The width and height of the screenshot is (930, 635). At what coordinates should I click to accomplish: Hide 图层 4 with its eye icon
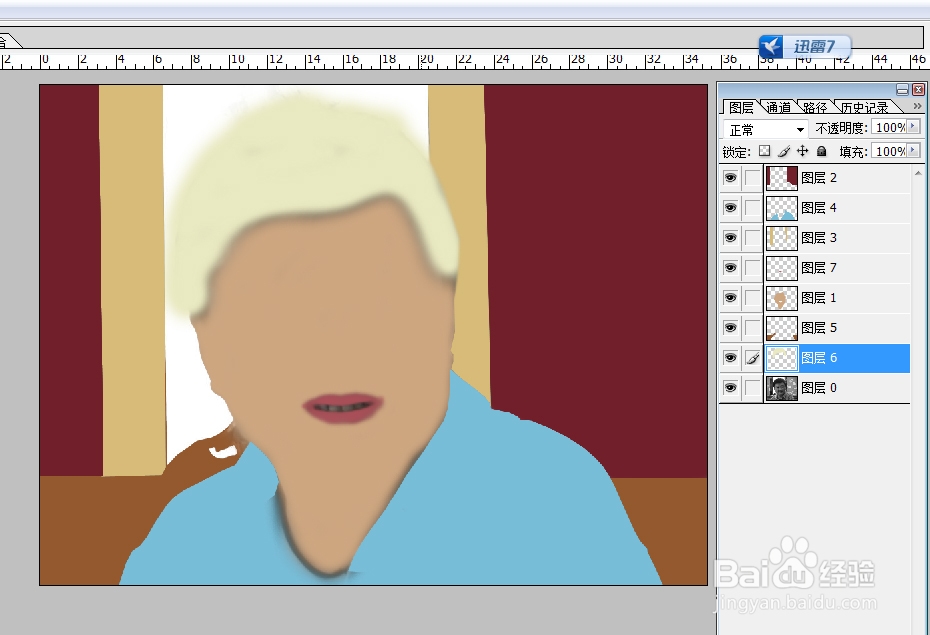(730, 208)
